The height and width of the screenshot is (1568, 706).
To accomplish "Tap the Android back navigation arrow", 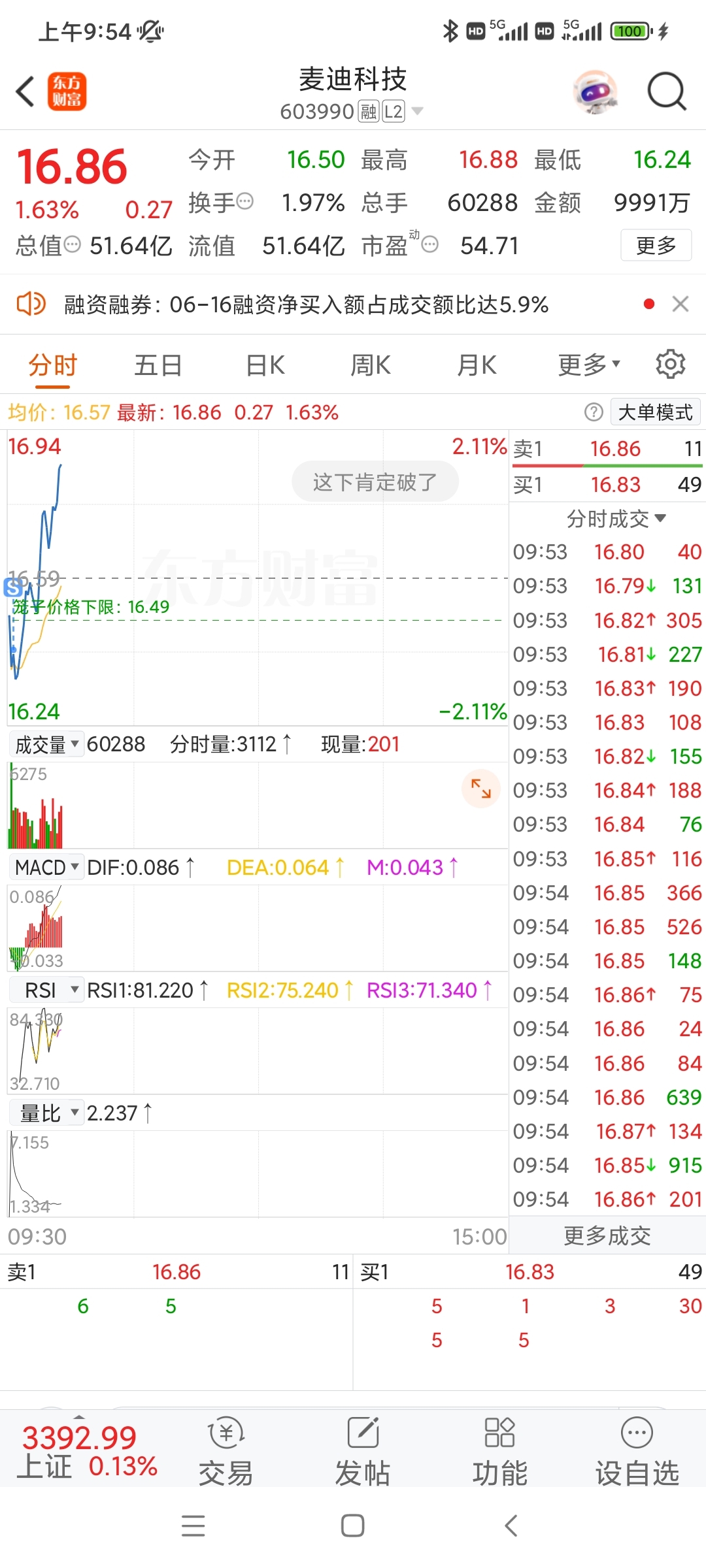I will (x=512, y=1526).
